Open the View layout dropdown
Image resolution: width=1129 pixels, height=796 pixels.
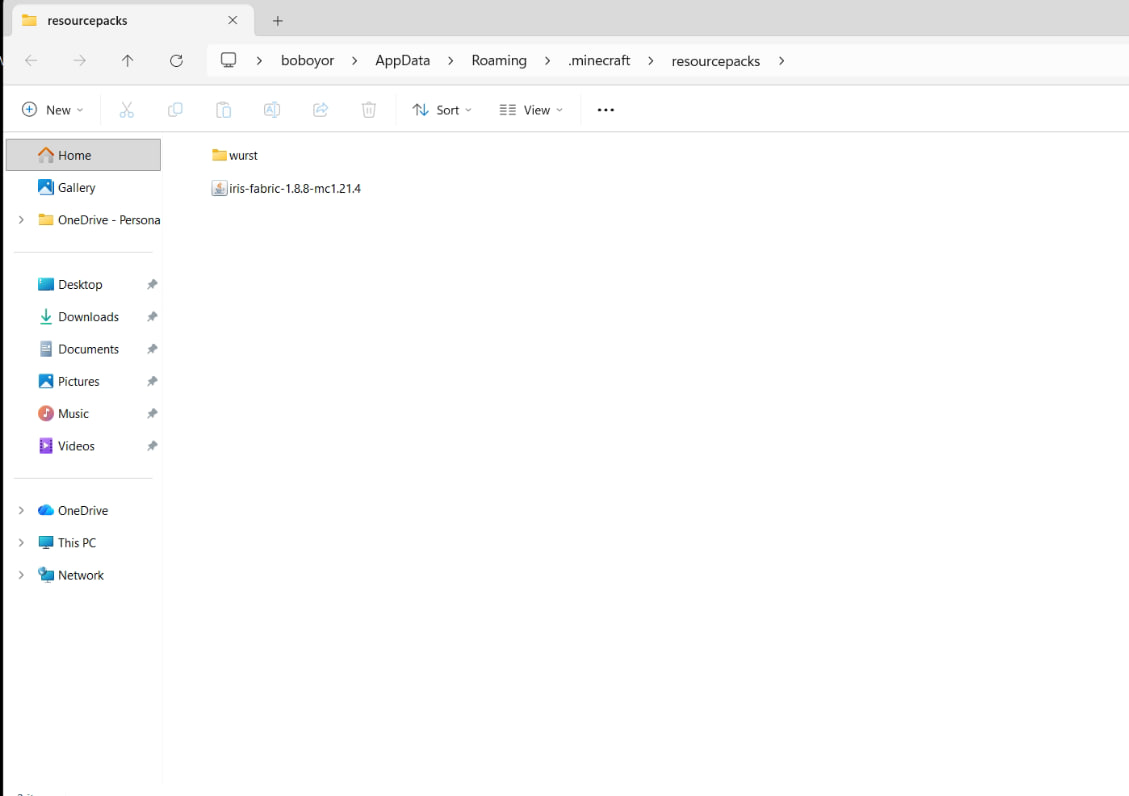click(531, 110)
